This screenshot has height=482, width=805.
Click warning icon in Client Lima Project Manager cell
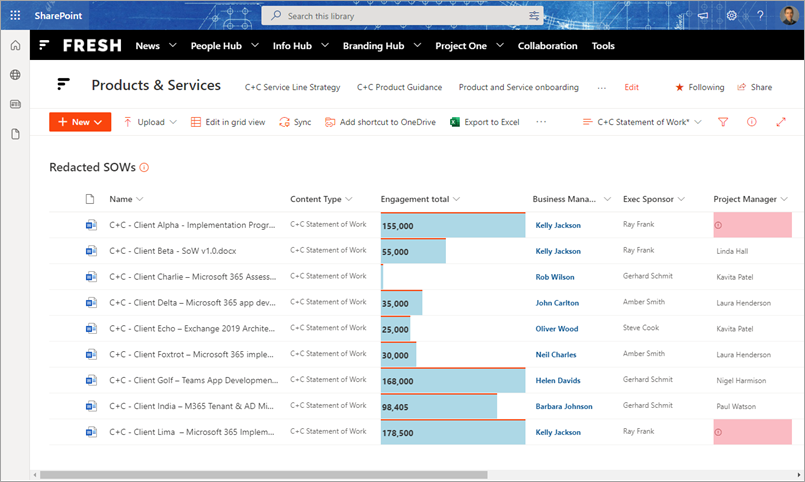pyautogui.click(x=718, y=432)
